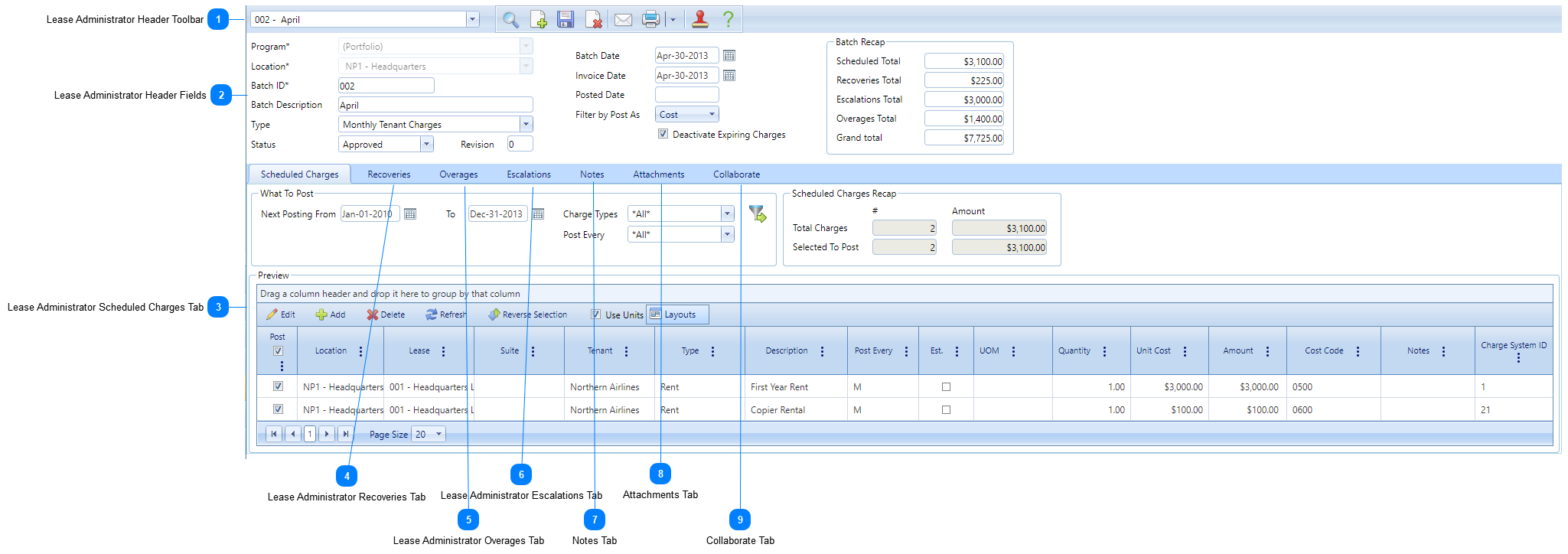Click the apply filter funnel icon
Viewport: 1568px width, 554px height.
[x=758, y=214]
